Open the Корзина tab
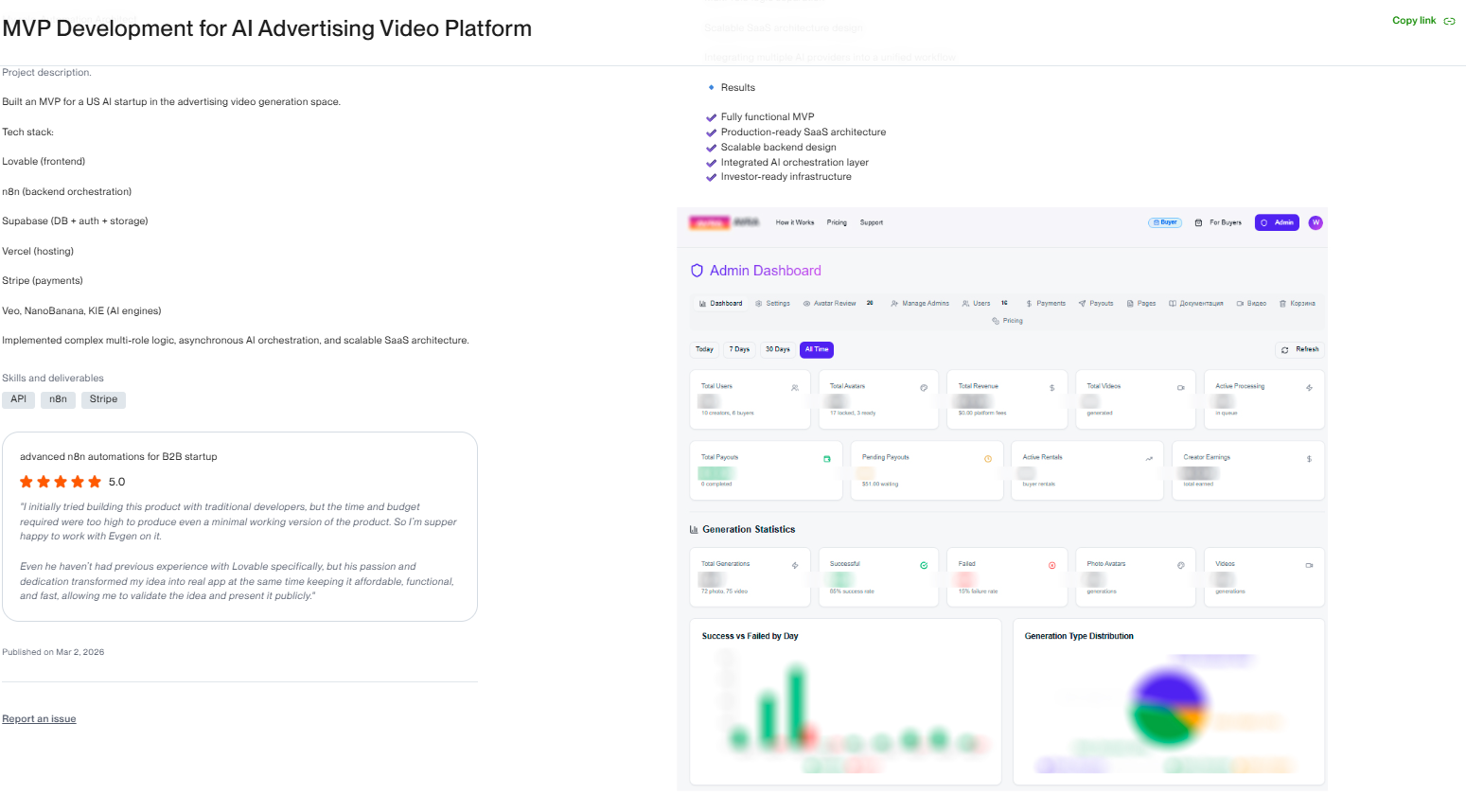1466x812 pixels. (1297, 304)
